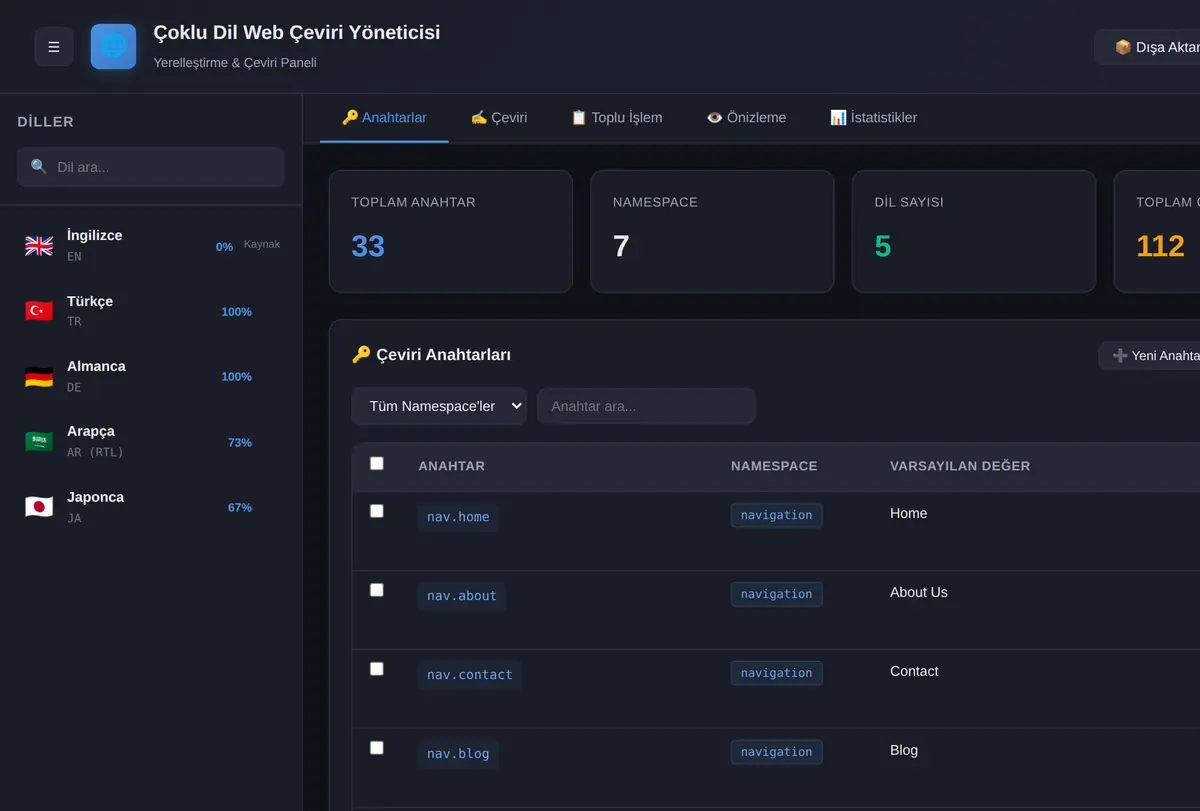This screenshot has width=1200, height=811.
Task: Click the globe app logo
Action: pyautogui.click(x=113, y=47)
